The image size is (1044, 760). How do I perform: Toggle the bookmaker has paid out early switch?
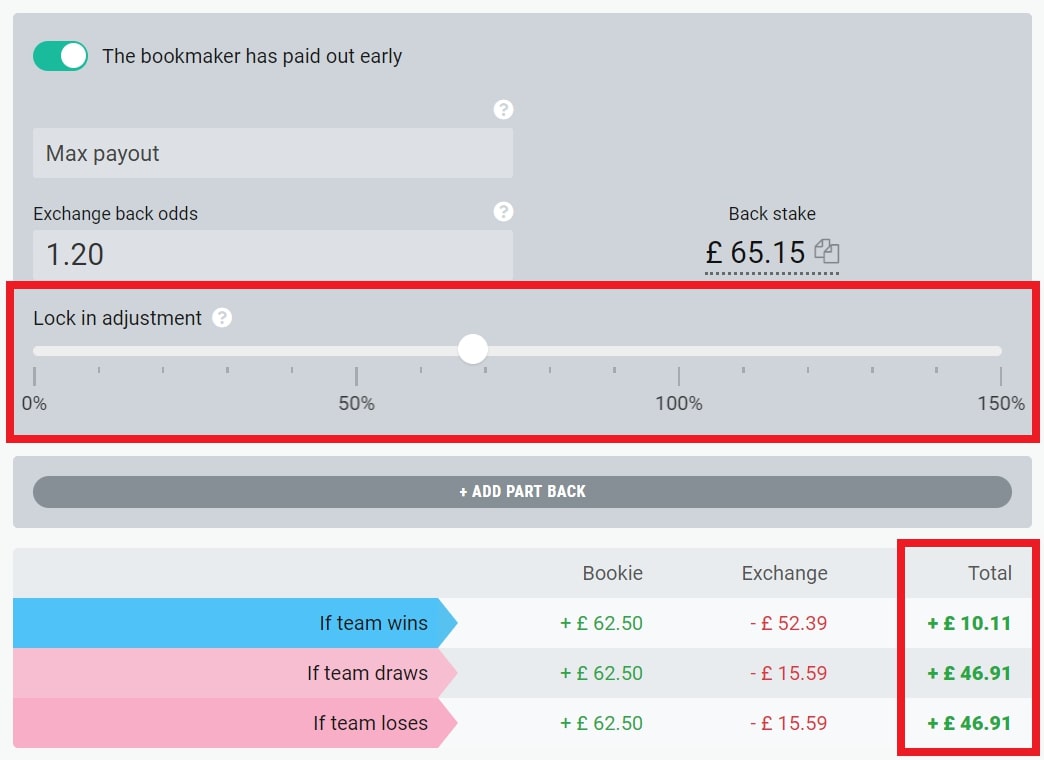click(60, 56)
